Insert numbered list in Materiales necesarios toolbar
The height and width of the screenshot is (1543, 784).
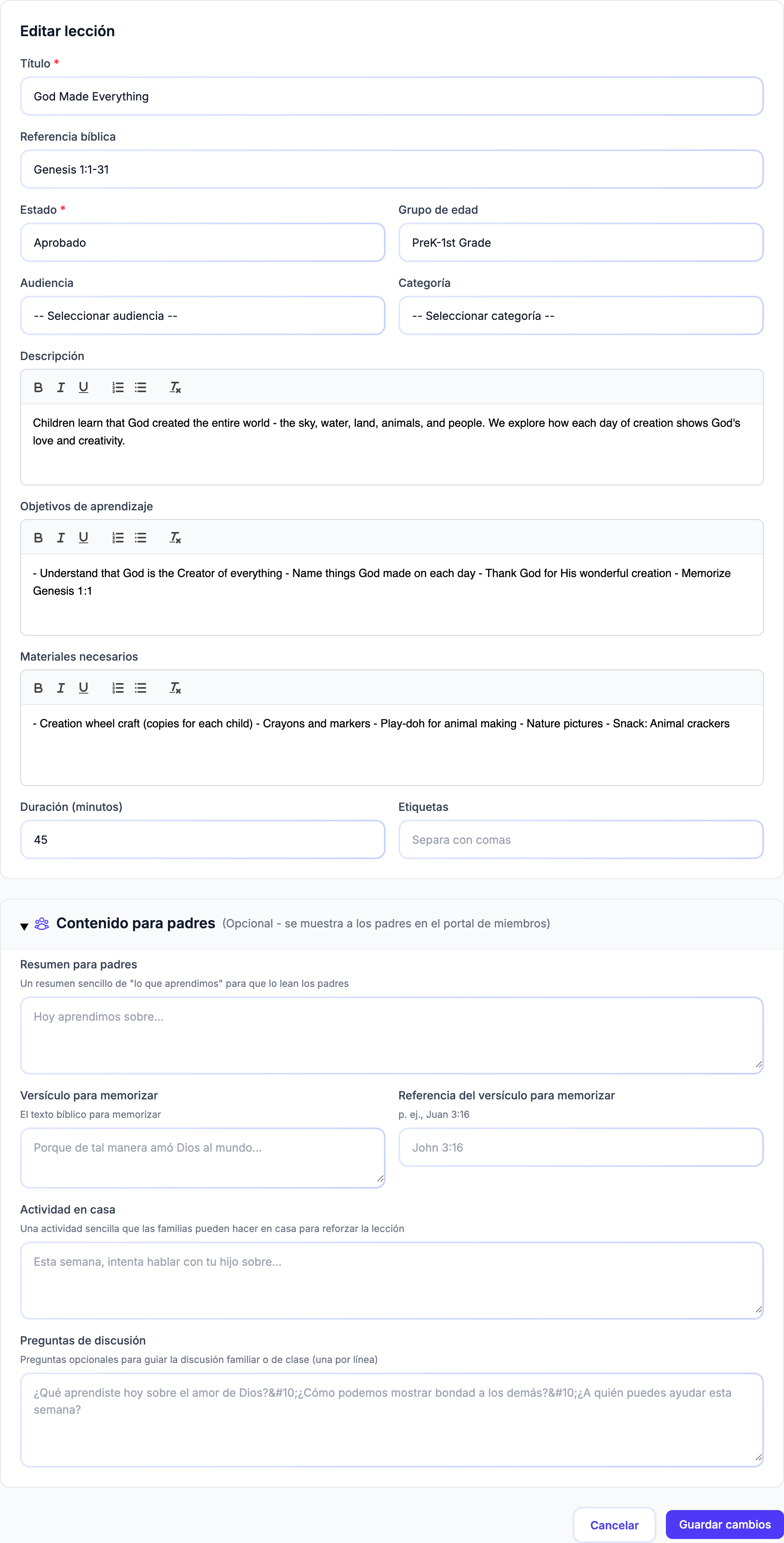tap(118, 688)
